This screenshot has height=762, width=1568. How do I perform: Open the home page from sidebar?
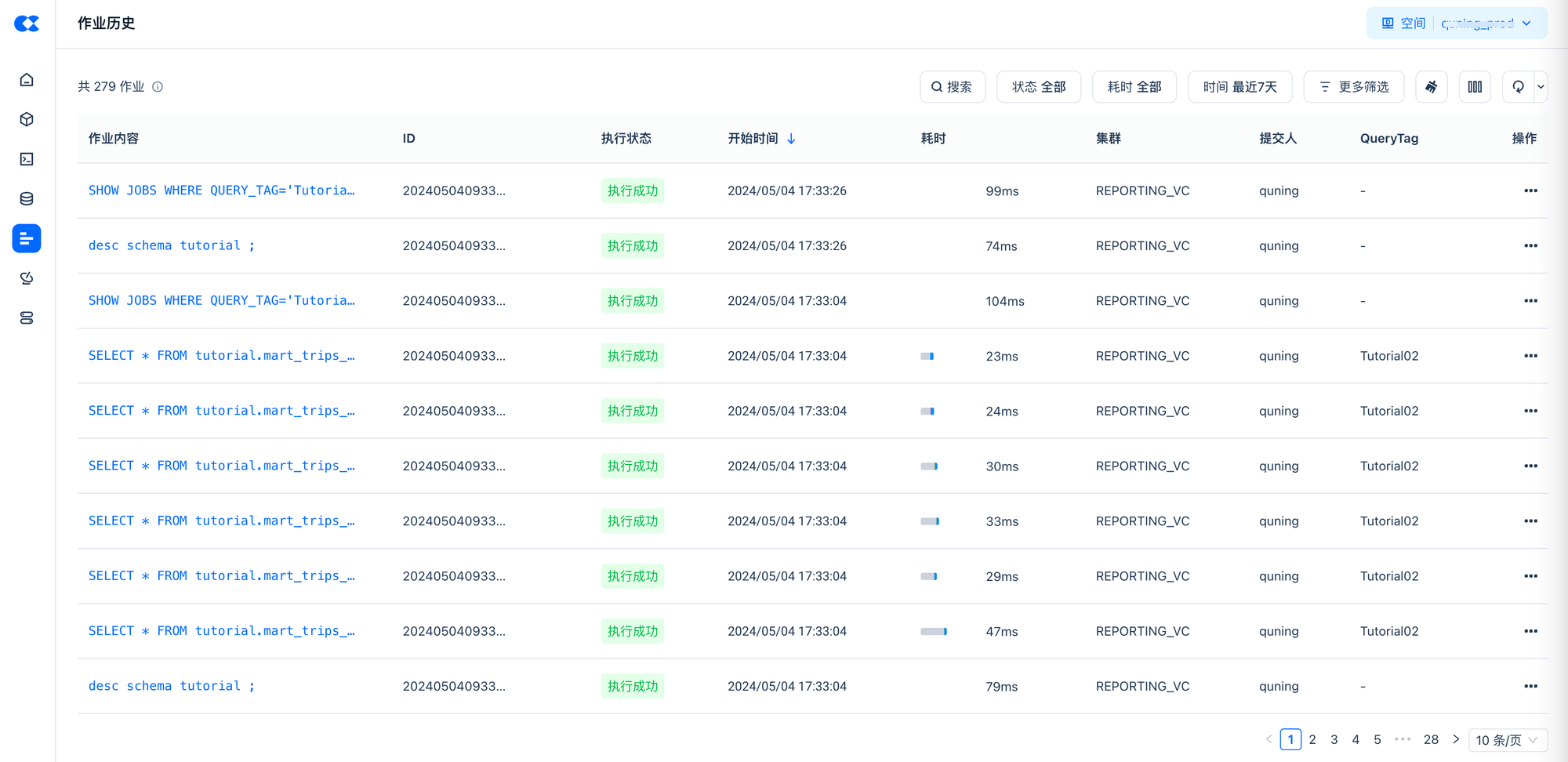(27, 80)
